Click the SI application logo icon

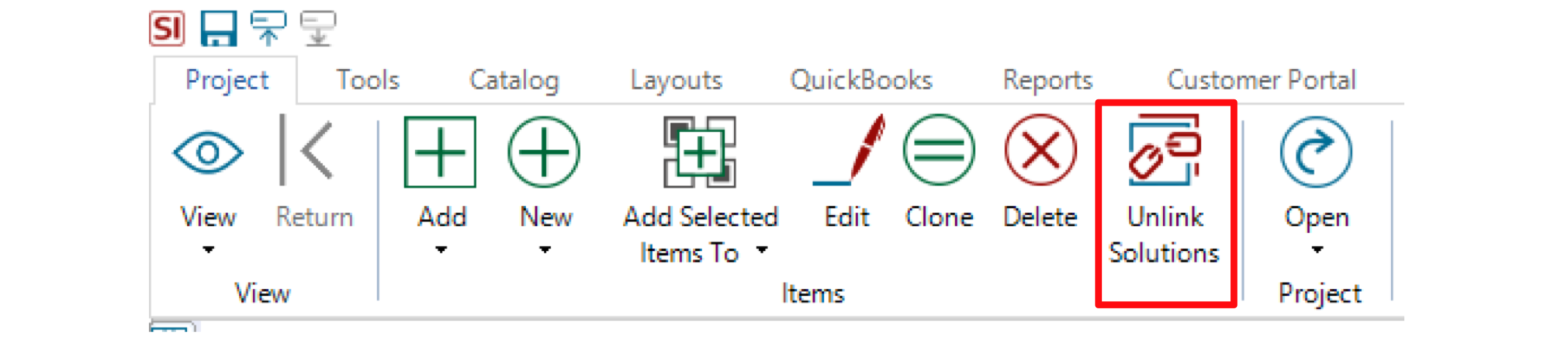167,29
